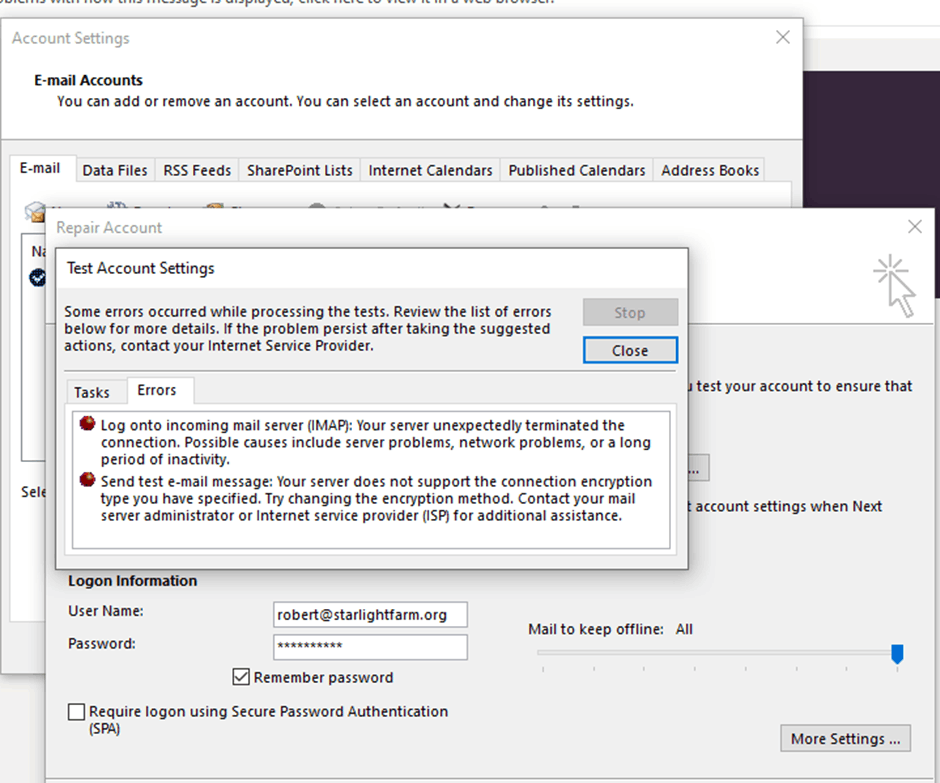The width and height of the screenshot is (940, 783).
Task: Click the wizard cursor icon in Repair Account
Action: [x=895, y=285]
